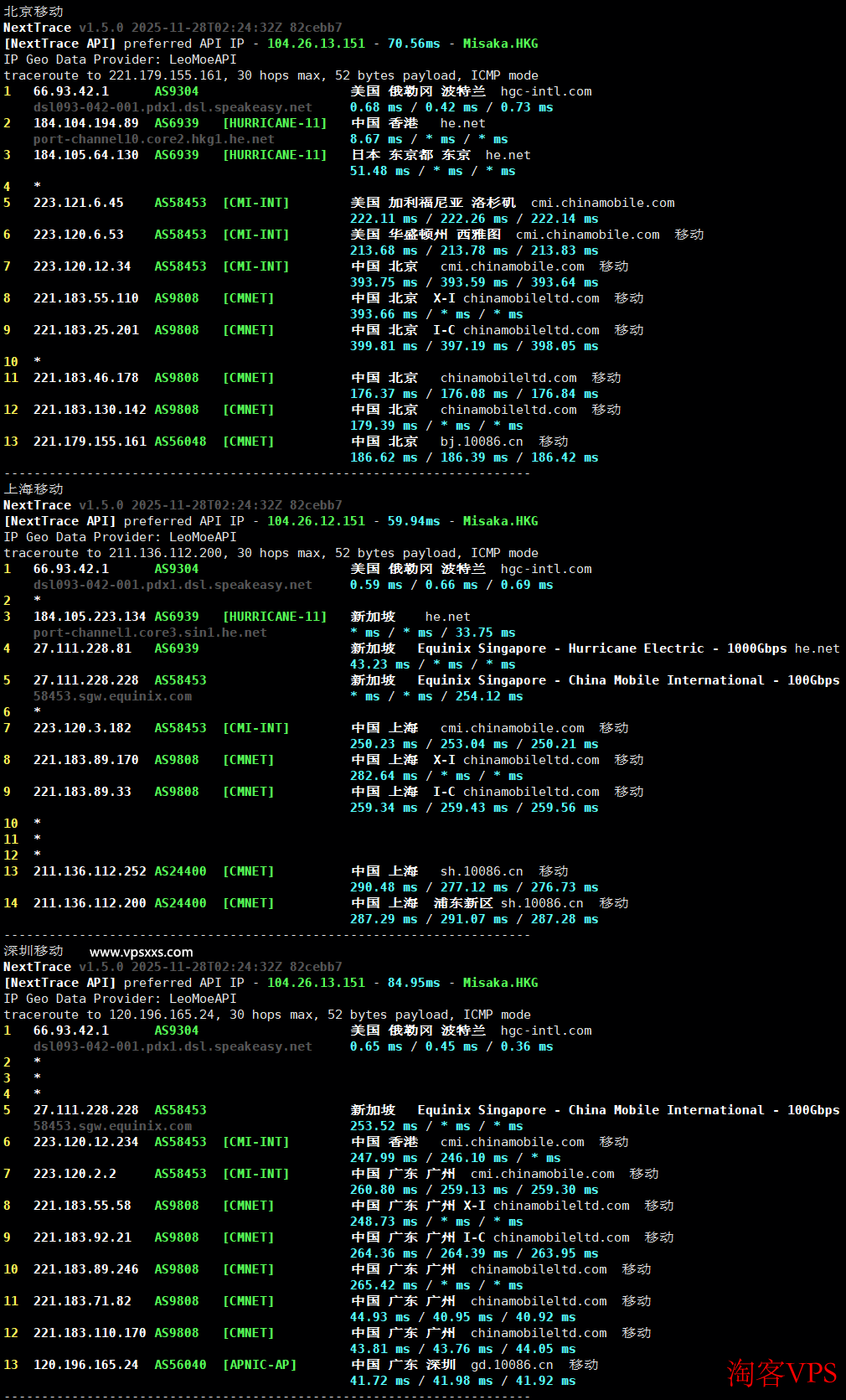
Task: Click hostname port-channel10.core2.hkg1.he.net
Action: point(153,139)
